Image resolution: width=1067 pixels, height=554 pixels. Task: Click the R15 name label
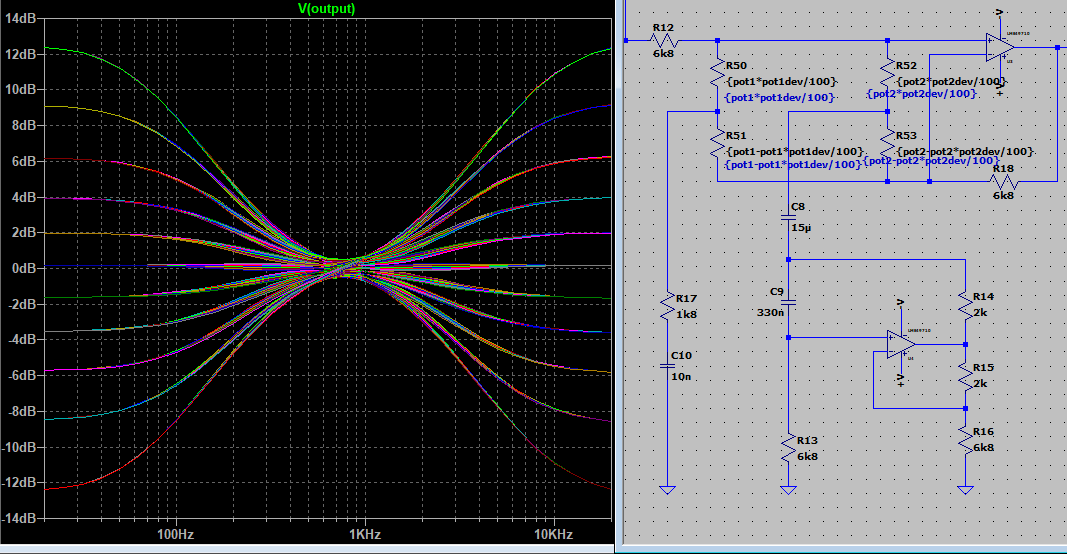tap(983, 368)
